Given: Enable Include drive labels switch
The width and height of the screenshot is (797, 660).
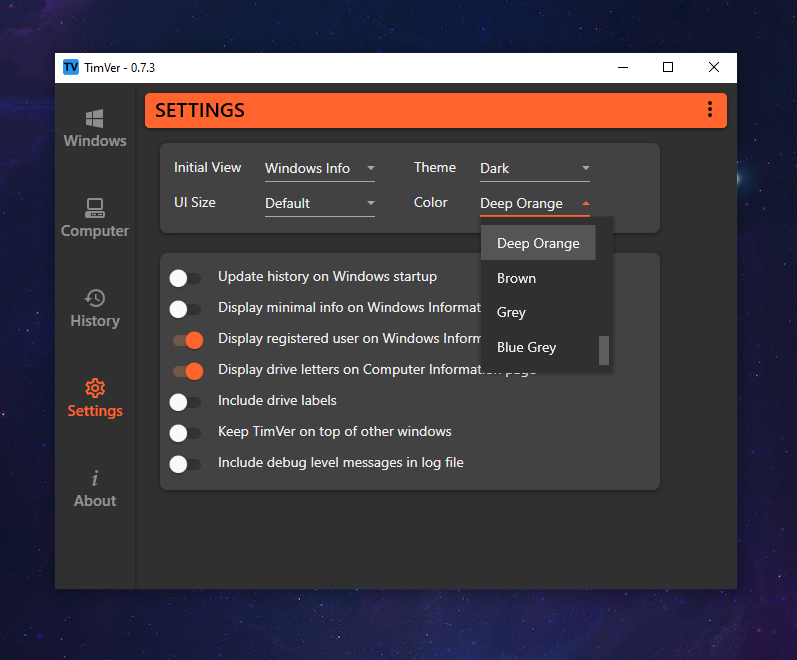Looking at the screenshot, I should tap(185, 402).
